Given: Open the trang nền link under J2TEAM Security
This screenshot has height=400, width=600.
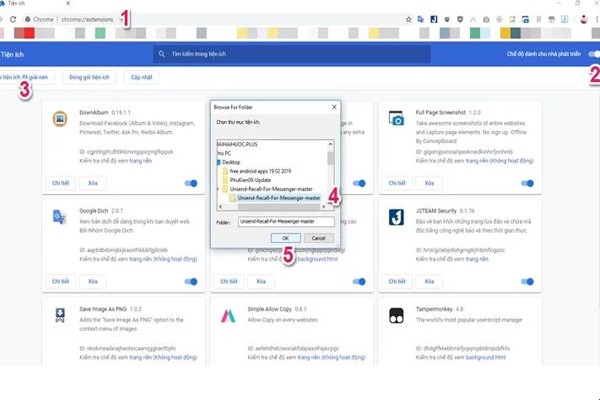Looking at the screenshot, I should click(477, 259).
